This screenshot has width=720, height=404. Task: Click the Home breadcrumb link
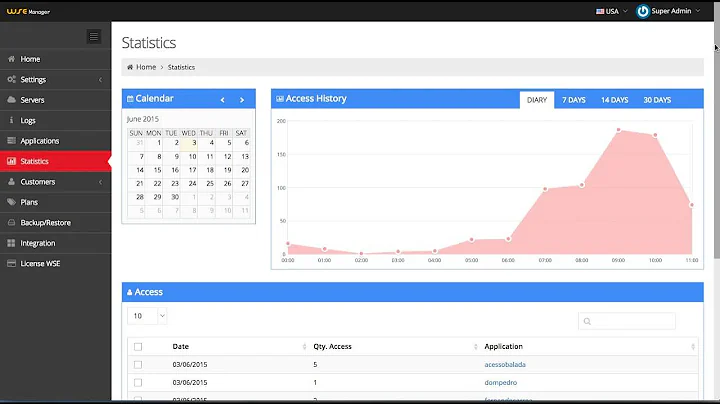point(146,67)
